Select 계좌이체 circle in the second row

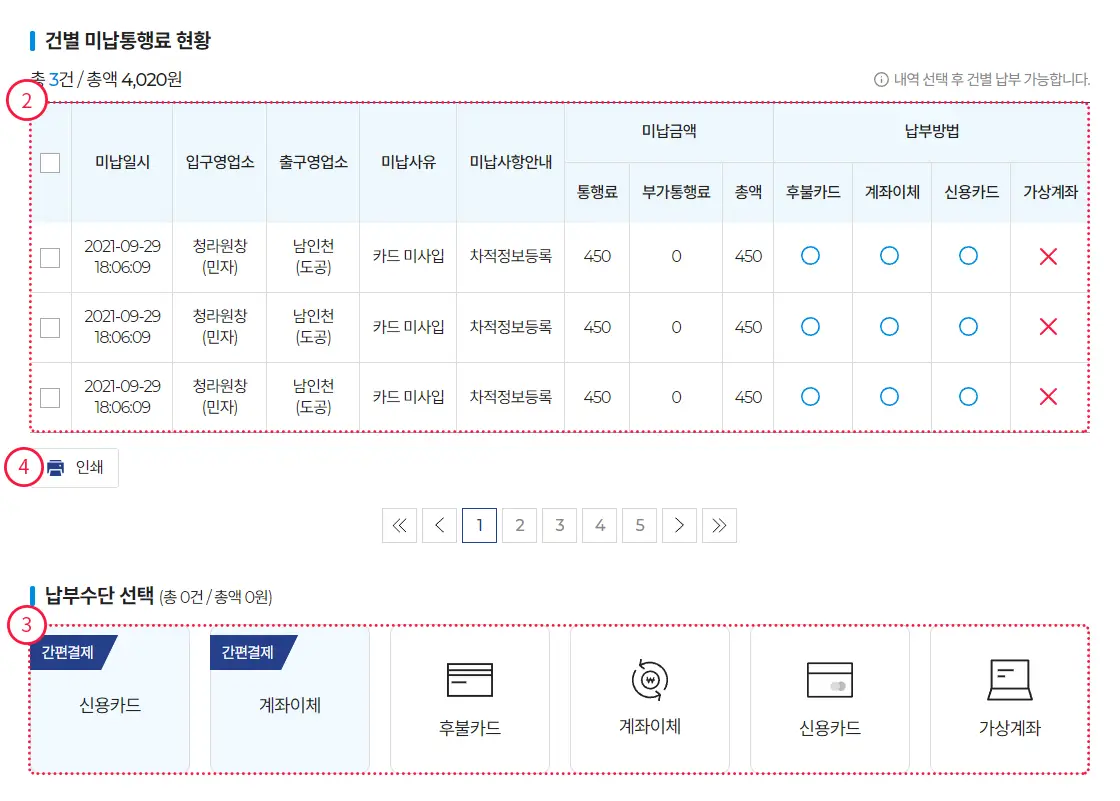click(x=889, y=326)
